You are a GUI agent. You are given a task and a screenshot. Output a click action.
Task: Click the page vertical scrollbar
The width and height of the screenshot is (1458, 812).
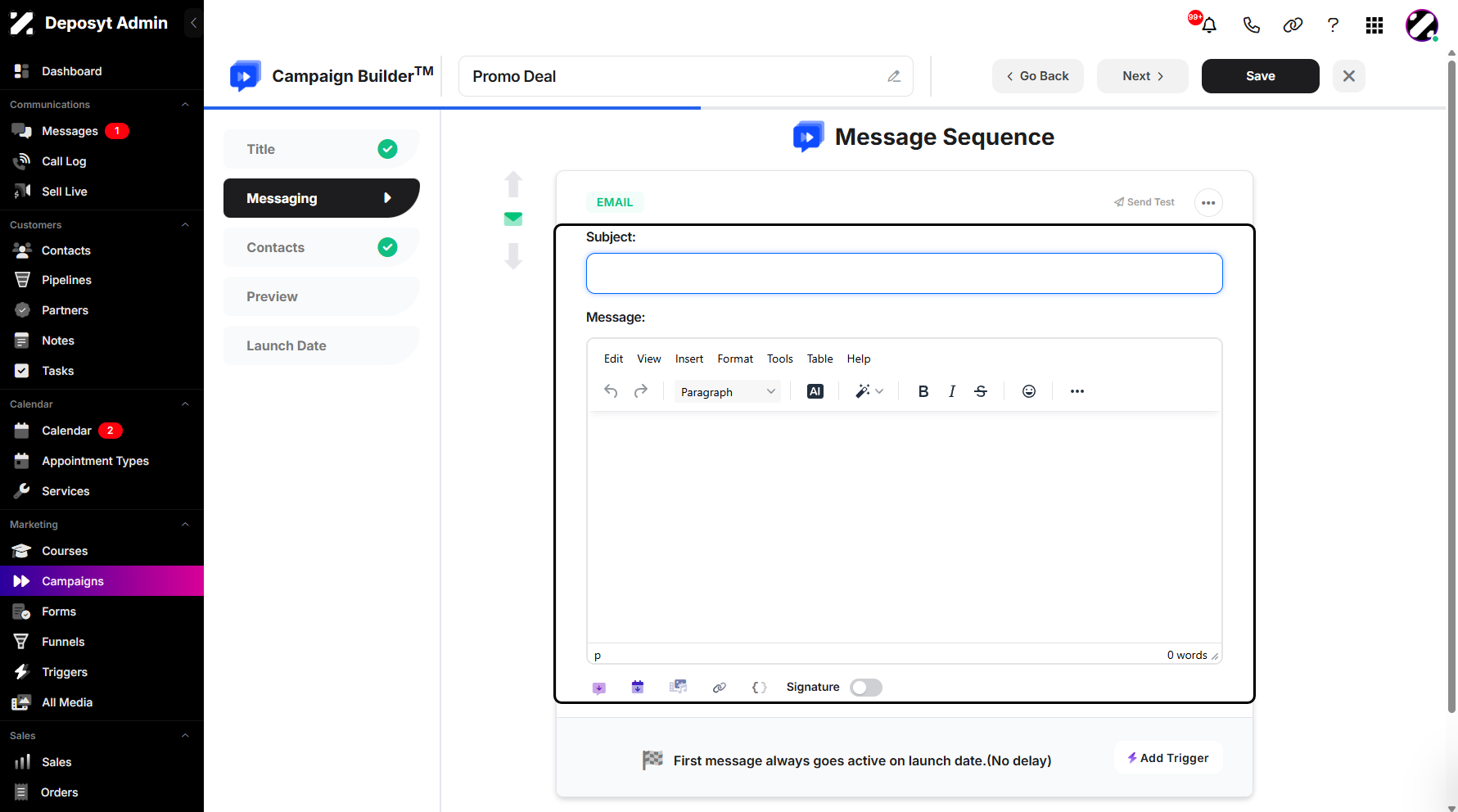point(1451,385)
